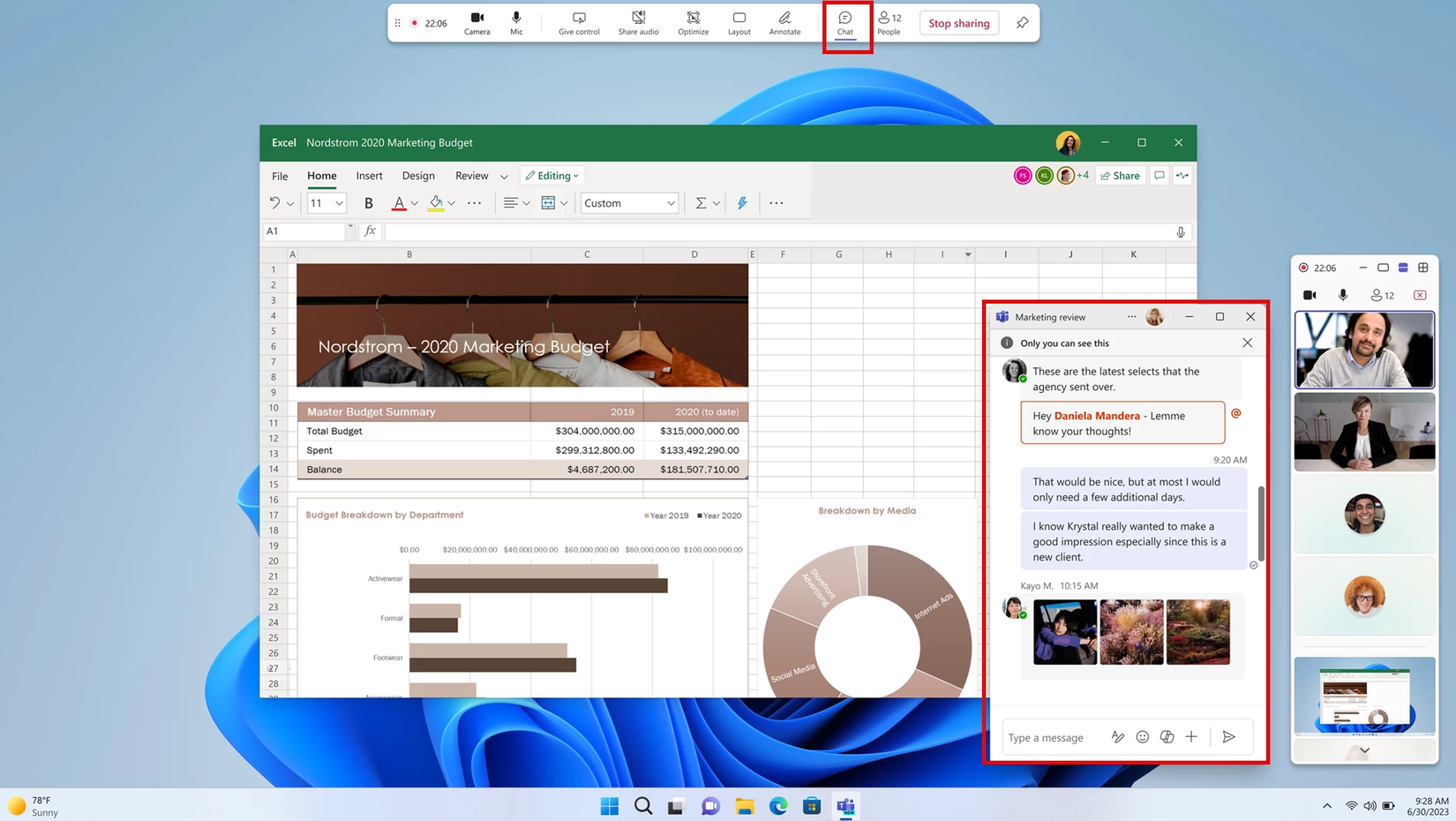Open the font color dropdown
The width and height of the screenshot is (1456, 821).
click(413, 203)
